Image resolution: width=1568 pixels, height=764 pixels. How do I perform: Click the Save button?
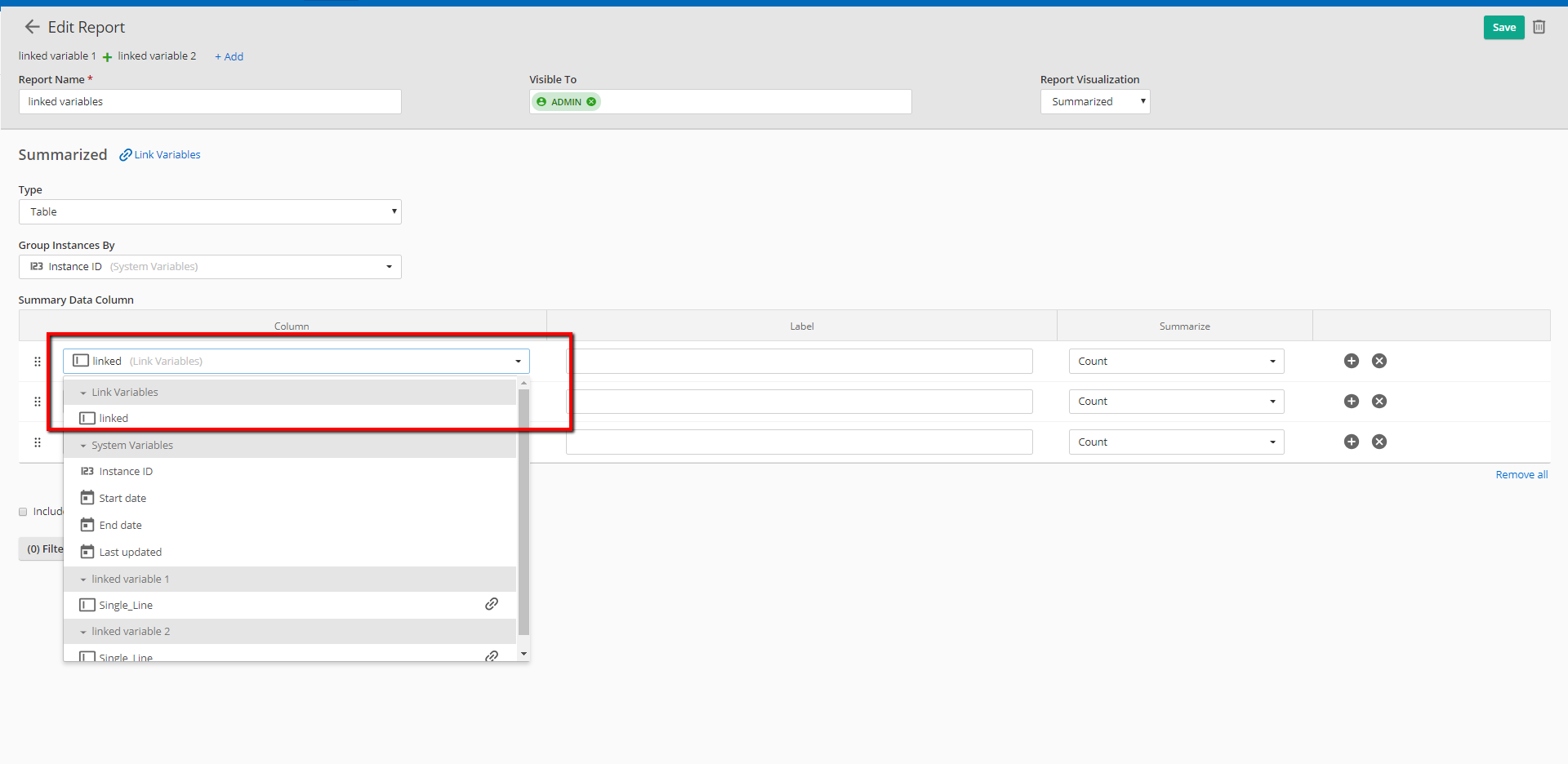coord(1503,27)
